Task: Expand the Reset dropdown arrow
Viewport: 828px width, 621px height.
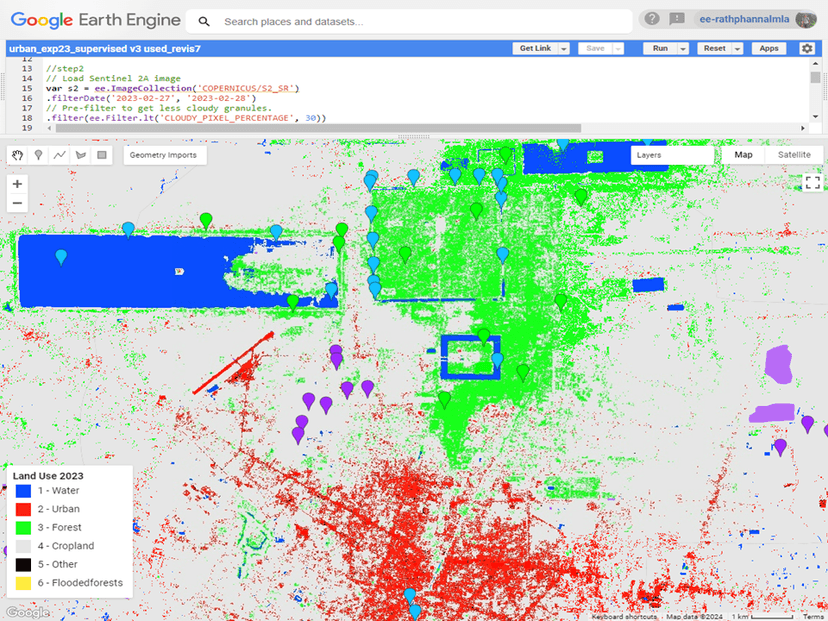Action: pyautogui.click(x=739, y=48)
